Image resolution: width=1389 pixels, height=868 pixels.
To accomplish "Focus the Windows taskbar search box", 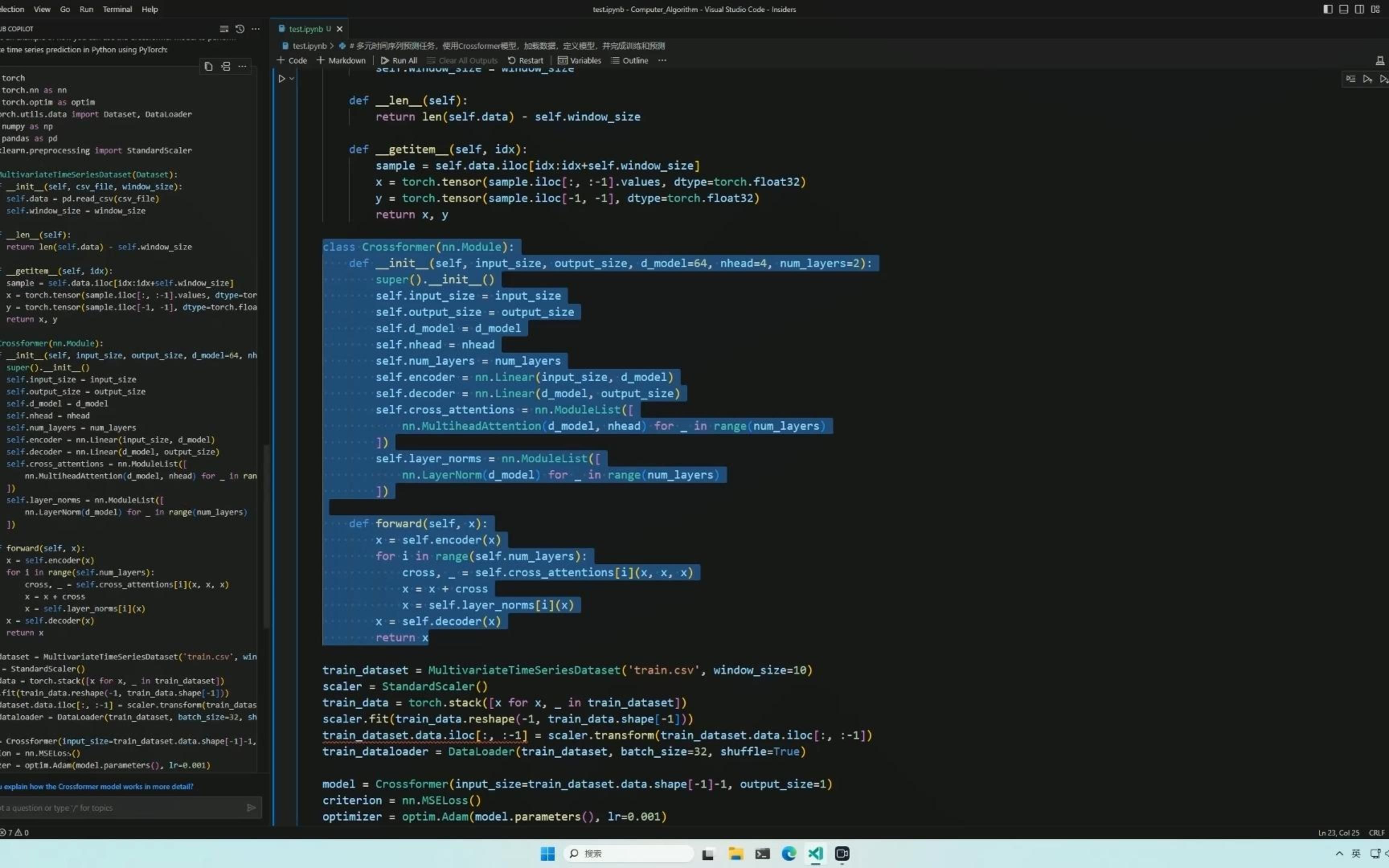I will [629, 854].
